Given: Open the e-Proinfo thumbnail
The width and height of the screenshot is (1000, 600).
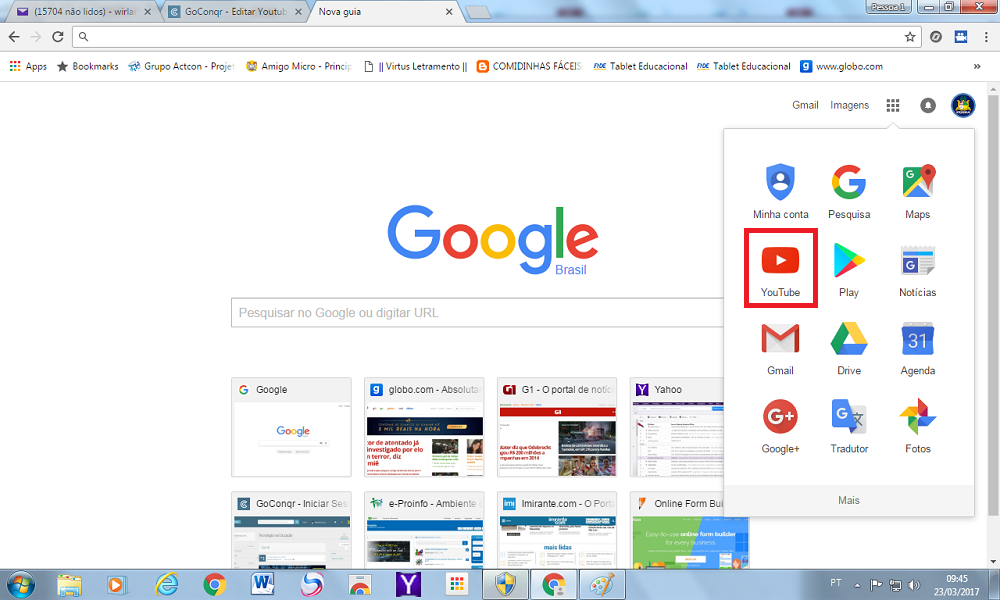Looking at the screenshot, I should tap(424, 530).
